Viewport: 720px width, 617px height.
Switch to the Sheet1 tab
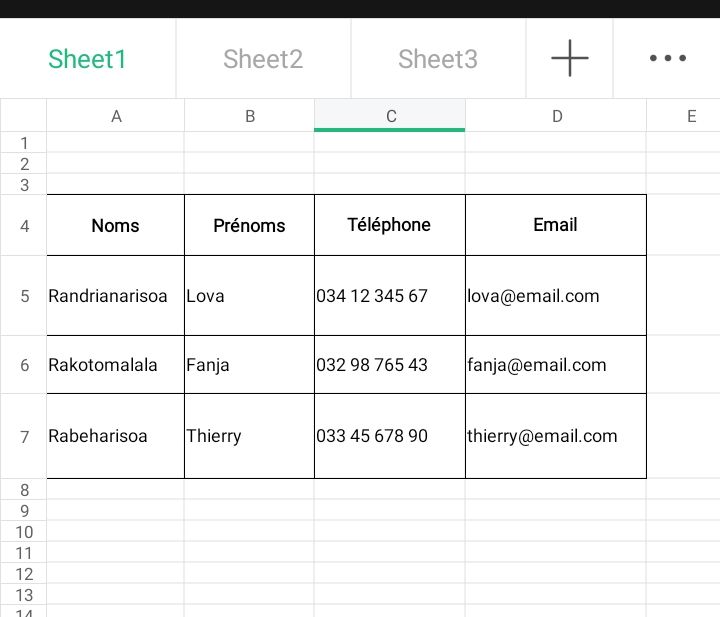[x=88, y=59]
